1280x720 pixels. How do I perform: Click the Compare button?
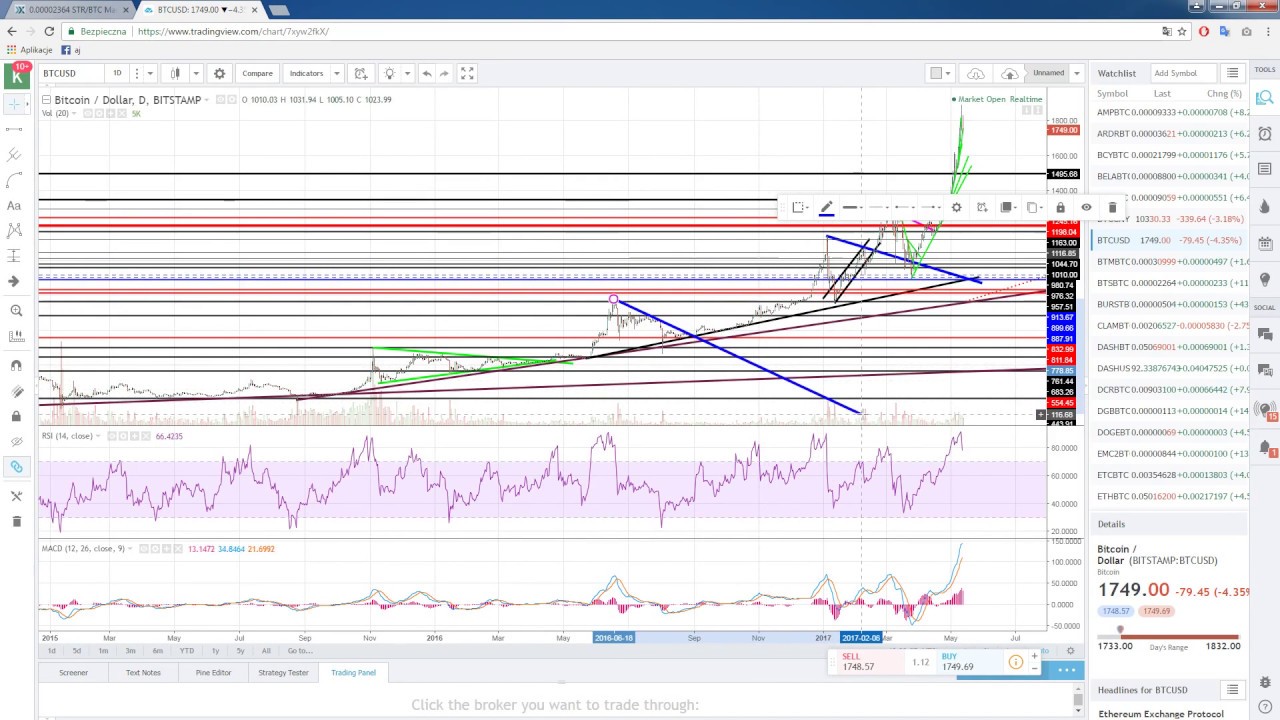257,73
